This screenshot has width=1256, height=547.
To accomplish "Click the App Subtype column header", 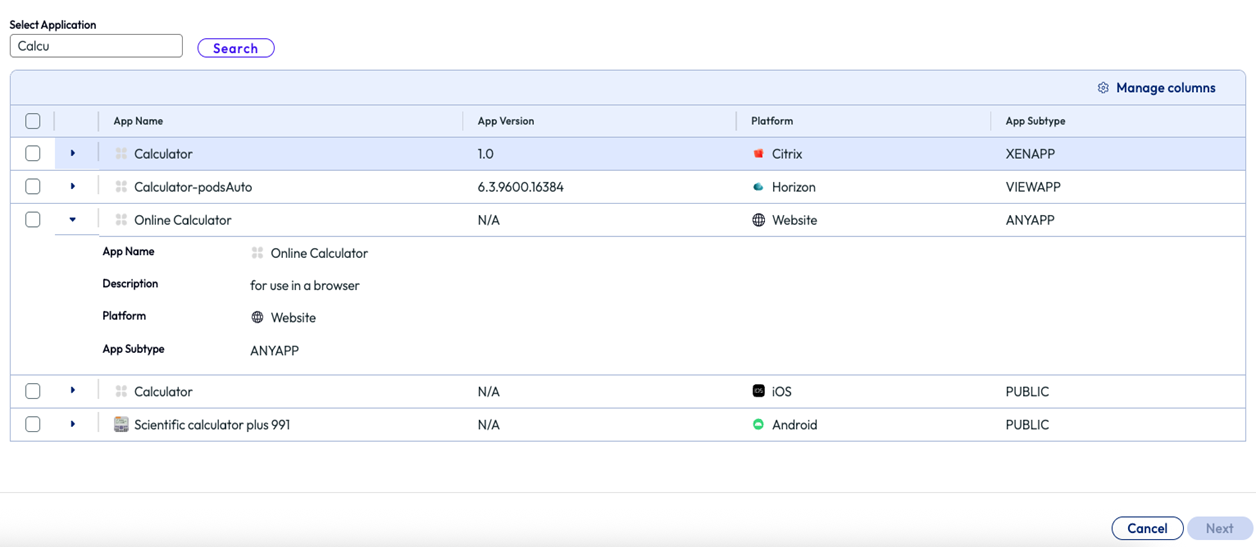I will coord(1035,121).
